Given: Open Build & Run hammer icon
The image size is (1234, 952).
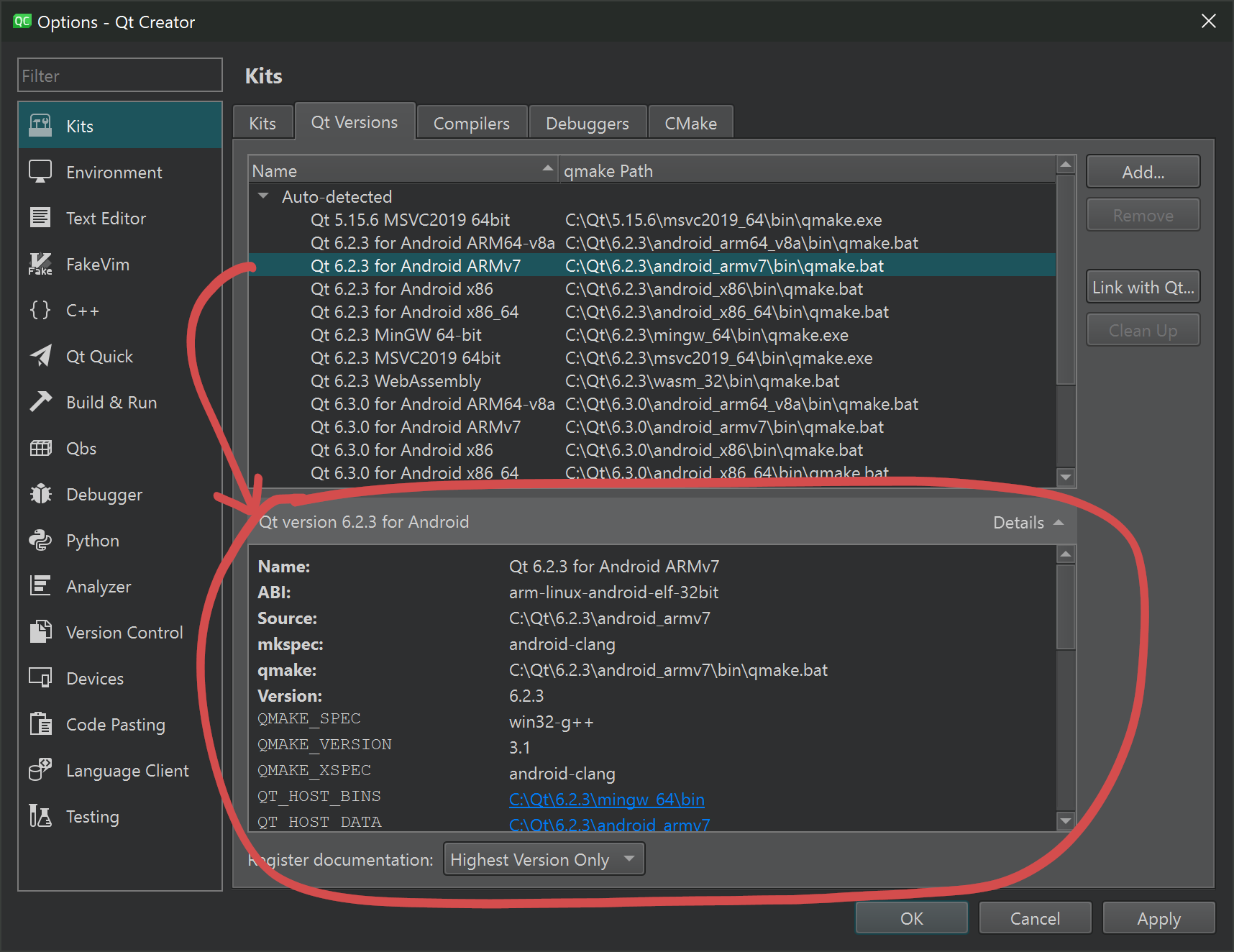Looking at the screenshot, I should tap(40, 402).
